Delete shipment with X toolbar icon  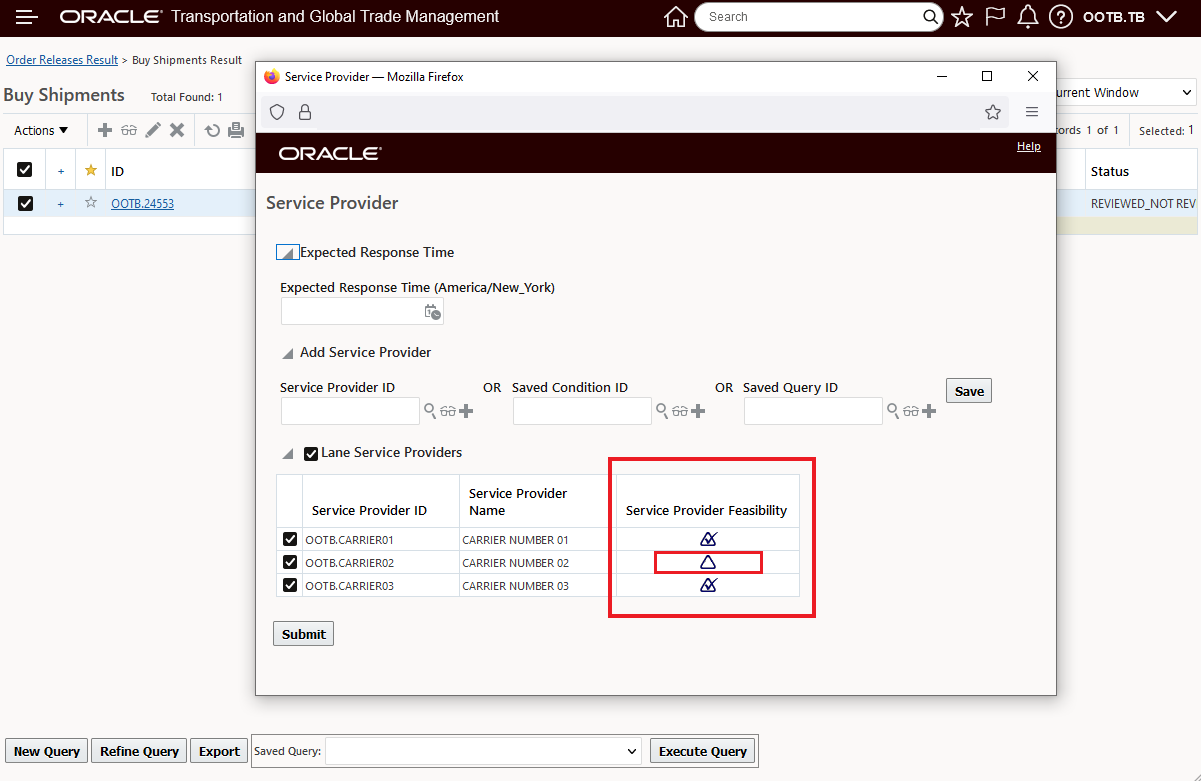(x=177, y=130)
